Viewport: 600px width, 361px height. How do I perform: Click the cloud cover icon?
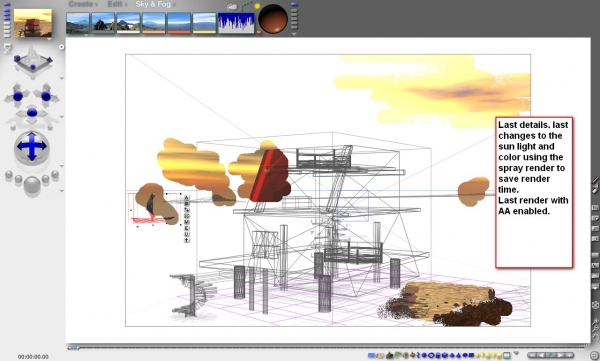tap(232, 7)
